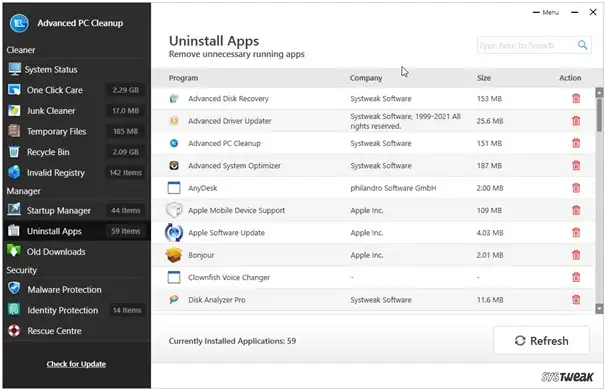
Task: Click the AnyDesk window icon
Action: (174, 188)
